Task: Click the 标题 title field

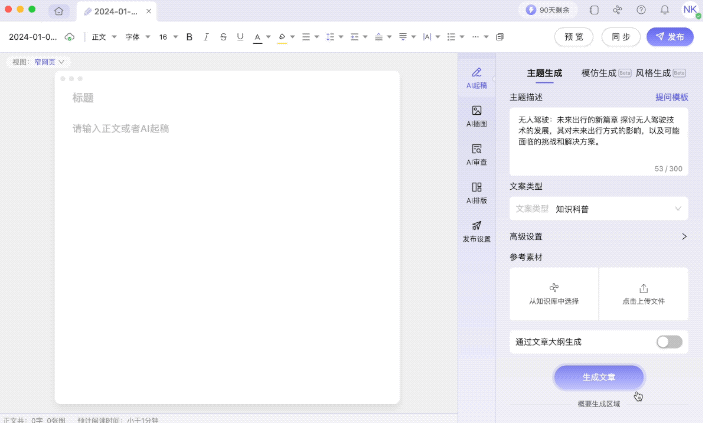Action: pos(84,98)
